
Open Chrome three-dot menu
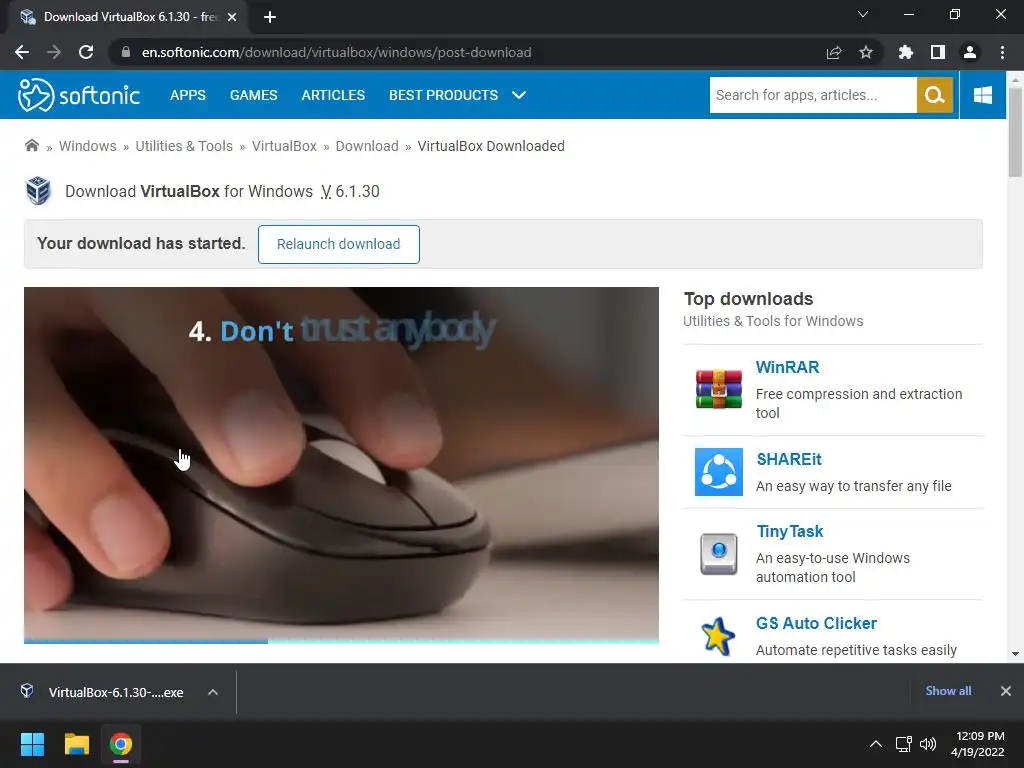[1002, 52]
